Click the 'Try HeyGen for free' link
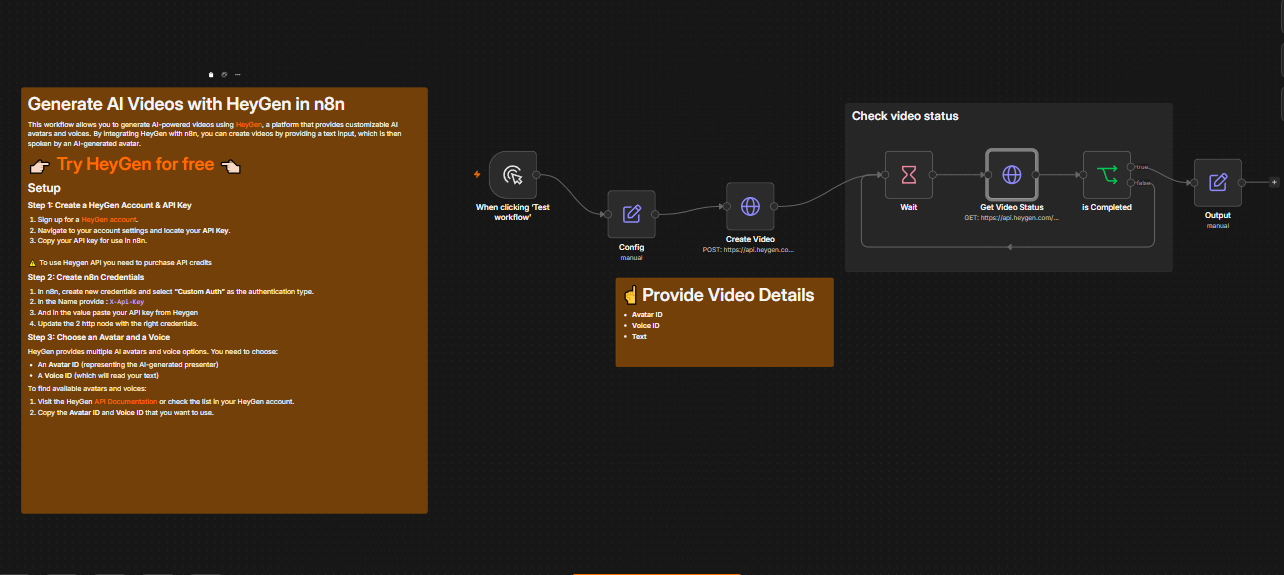The height and width of the screenshot is (575, 1284). (x=135, y=164)
